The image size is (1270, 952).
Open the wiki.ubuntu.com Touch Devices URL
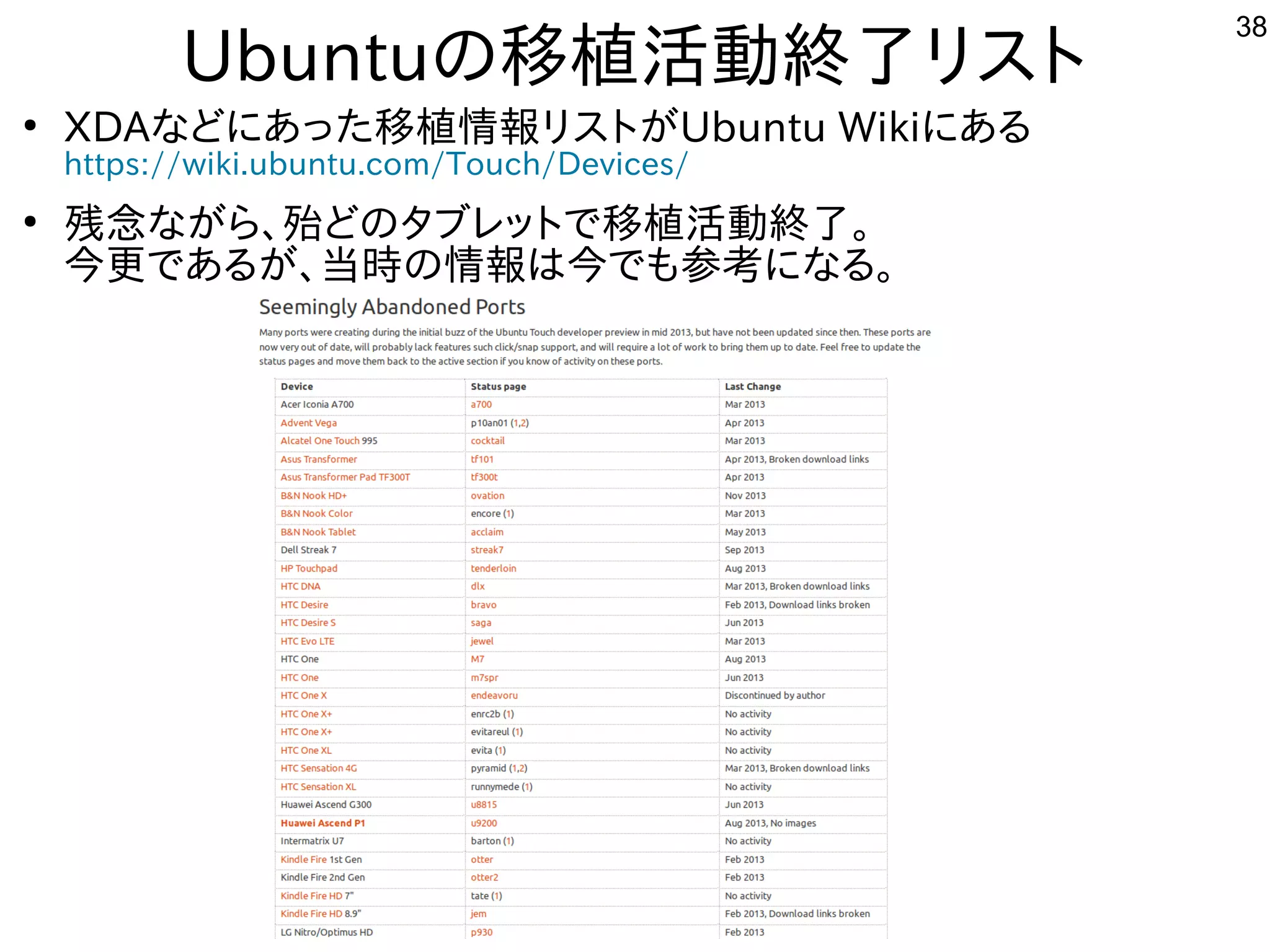(376, 165)
